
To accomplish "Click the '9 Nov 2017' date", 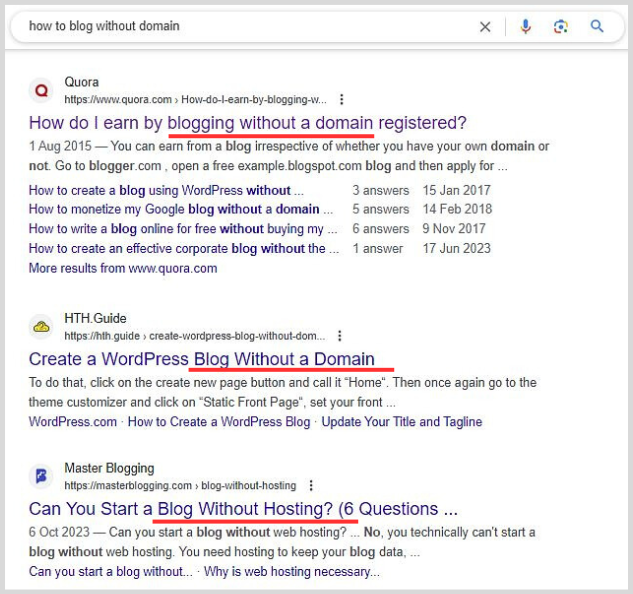I will tap(454, 229).
